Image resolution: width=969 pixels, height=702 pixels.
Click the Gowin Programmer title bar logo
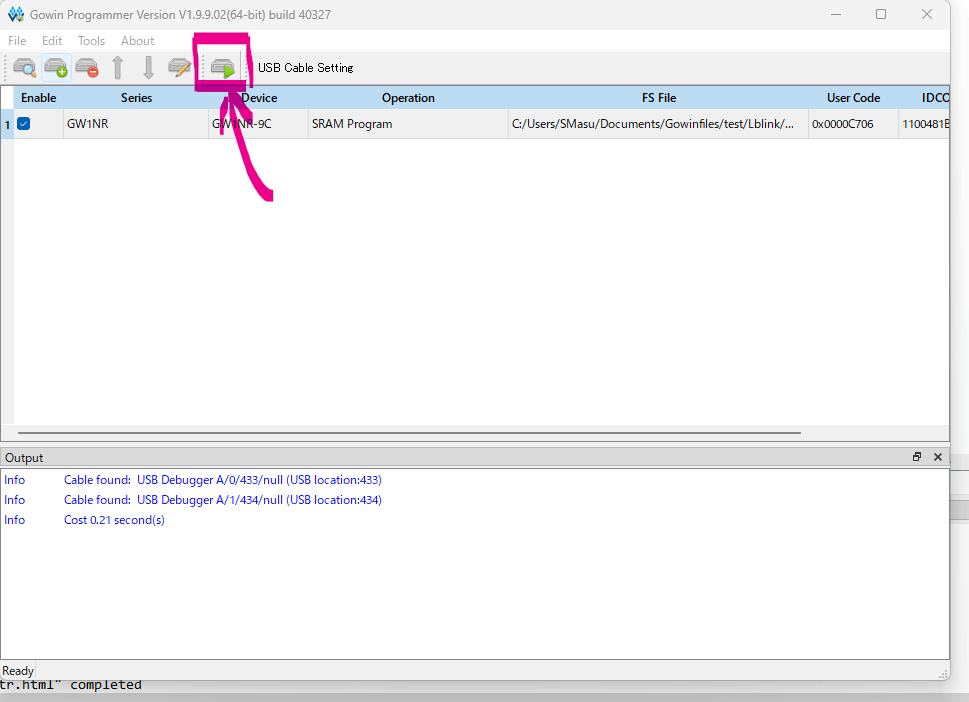click(15, 14)
